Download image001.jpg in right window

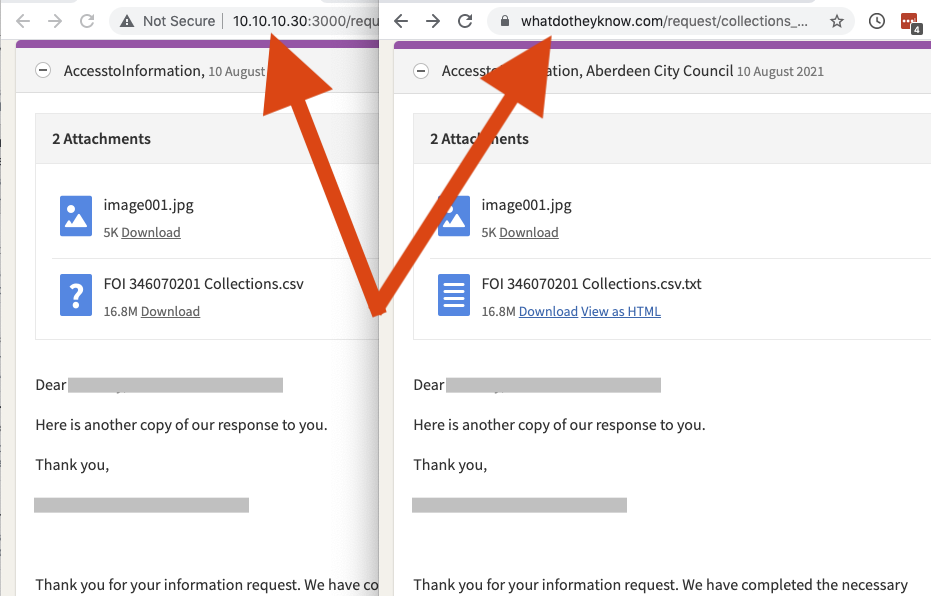529,233
